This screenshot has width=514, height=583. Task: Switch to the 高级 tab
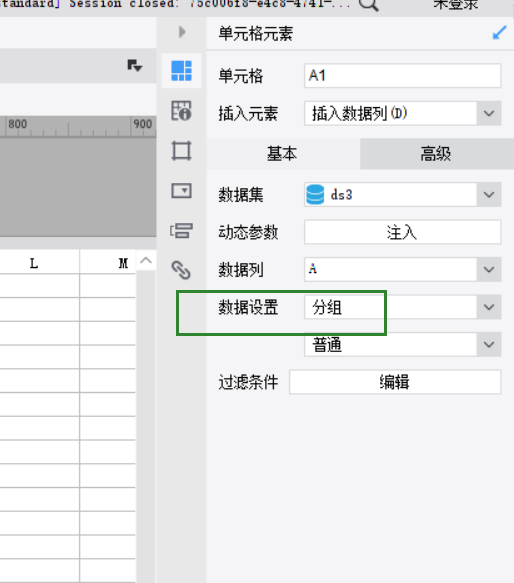tap(437, 154)
